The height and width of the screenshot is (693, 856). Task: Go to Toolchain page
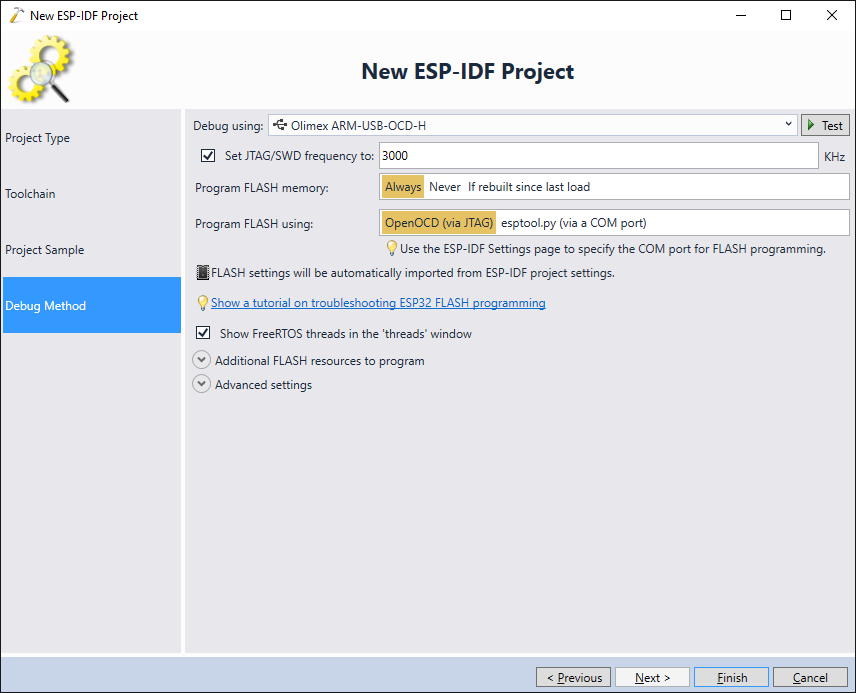point(92,194)
